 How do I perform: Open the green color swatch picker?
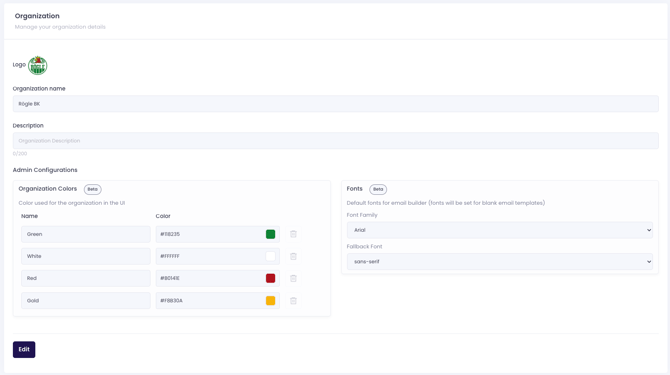click(270, 234)
